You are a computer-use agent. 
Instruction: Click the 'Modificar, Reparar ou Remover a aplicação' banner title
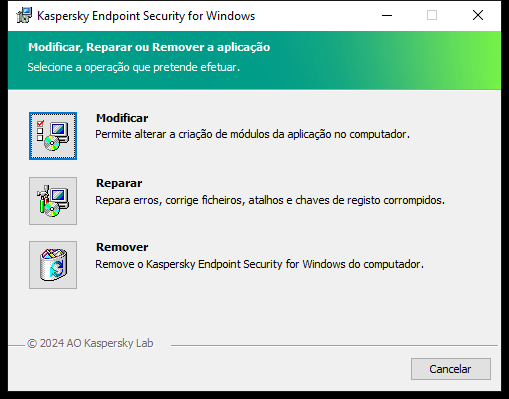[x=149, y=47]
